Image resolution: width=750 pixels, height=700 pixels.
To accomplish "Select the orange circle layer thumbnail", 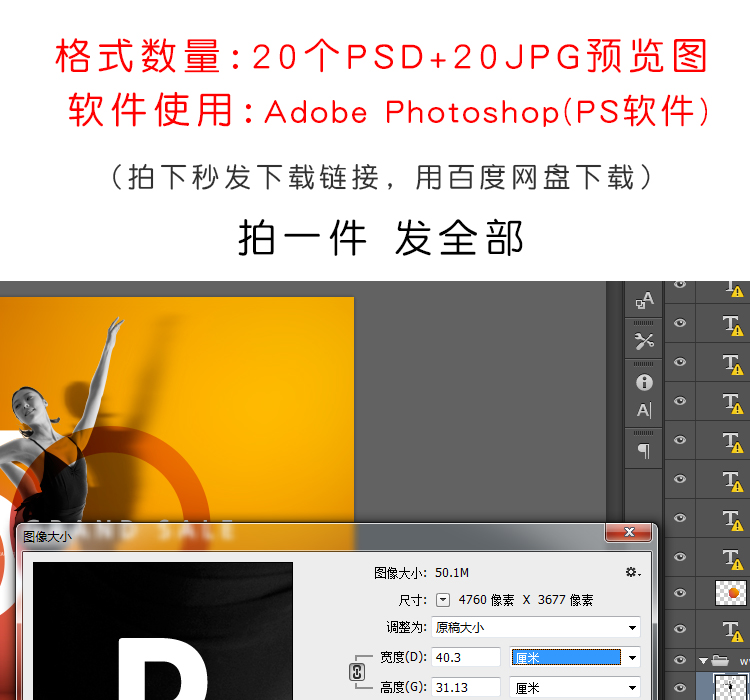I will click(x=731, y=593).
